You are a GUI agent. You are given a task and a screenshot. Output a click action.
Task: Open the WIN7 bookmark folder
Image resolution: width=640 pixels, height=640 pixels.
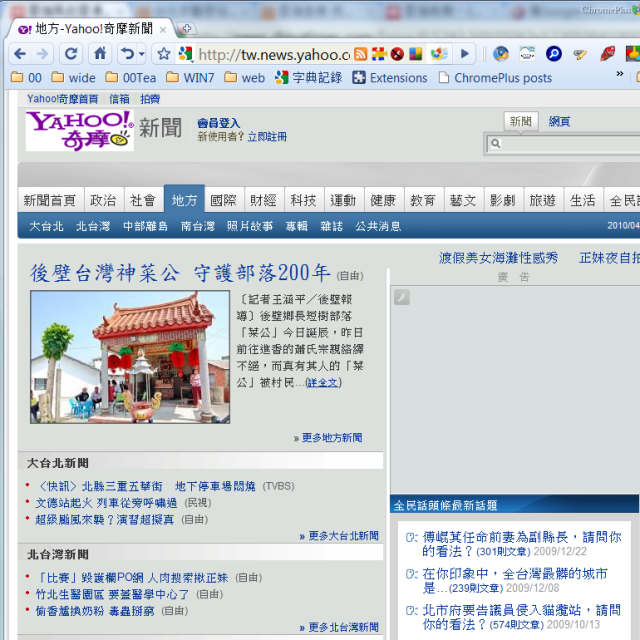click(190, 78)
